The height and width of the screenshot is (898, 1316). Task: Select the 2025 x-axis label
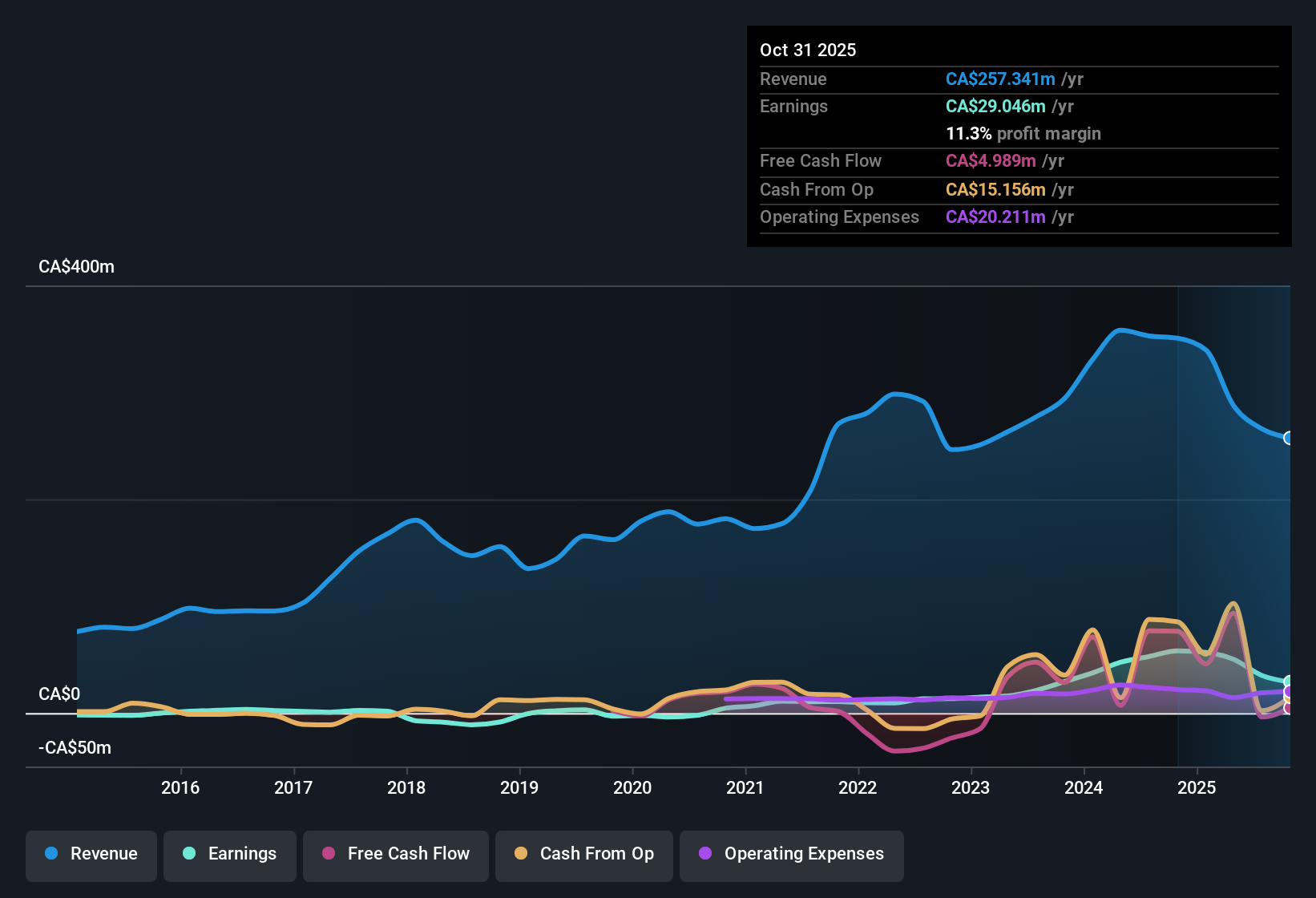(x=1197, y=787)
